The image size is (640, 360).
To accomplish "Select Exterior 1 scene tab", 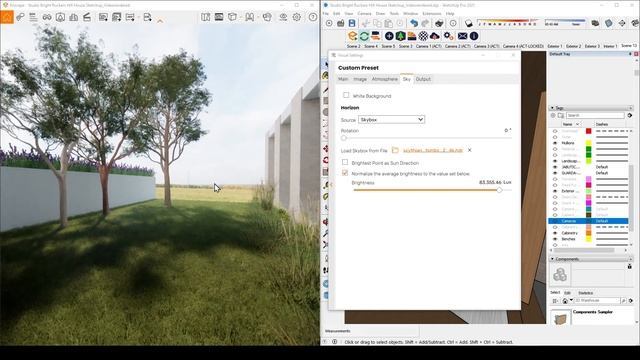I will (555, 46).
